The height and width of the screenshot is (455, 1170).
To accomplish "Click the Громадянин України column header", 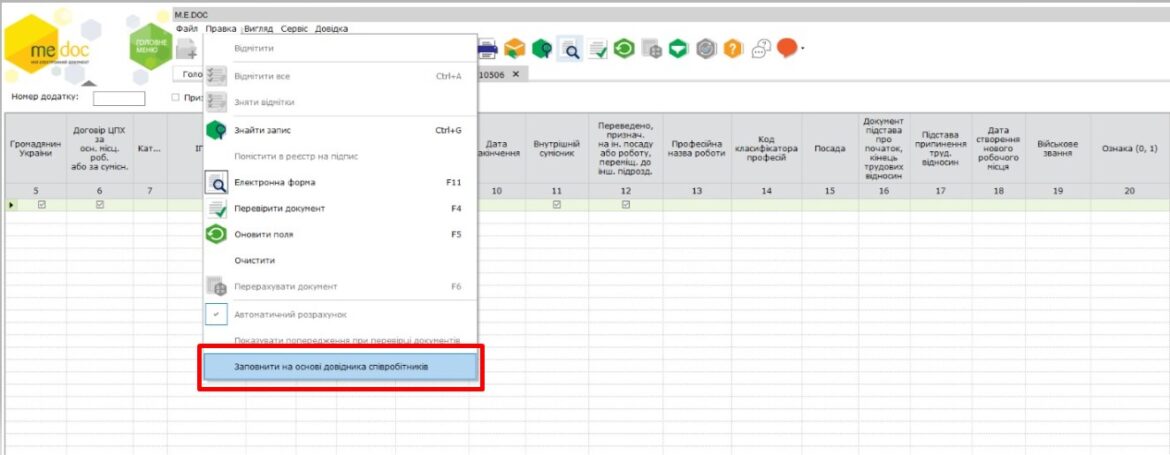I will [36, 148].
